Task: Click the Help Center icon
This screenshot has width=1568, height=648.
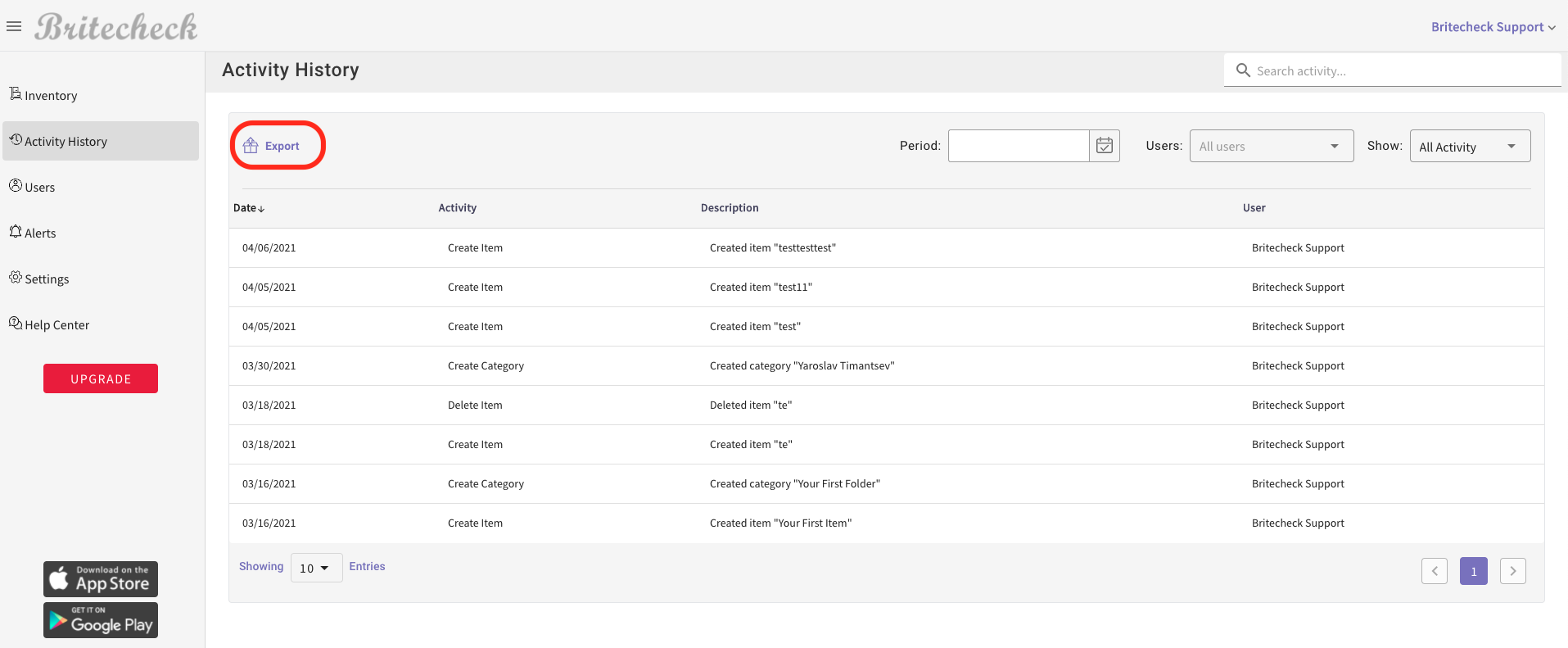Action: click(x=16, y=323)
